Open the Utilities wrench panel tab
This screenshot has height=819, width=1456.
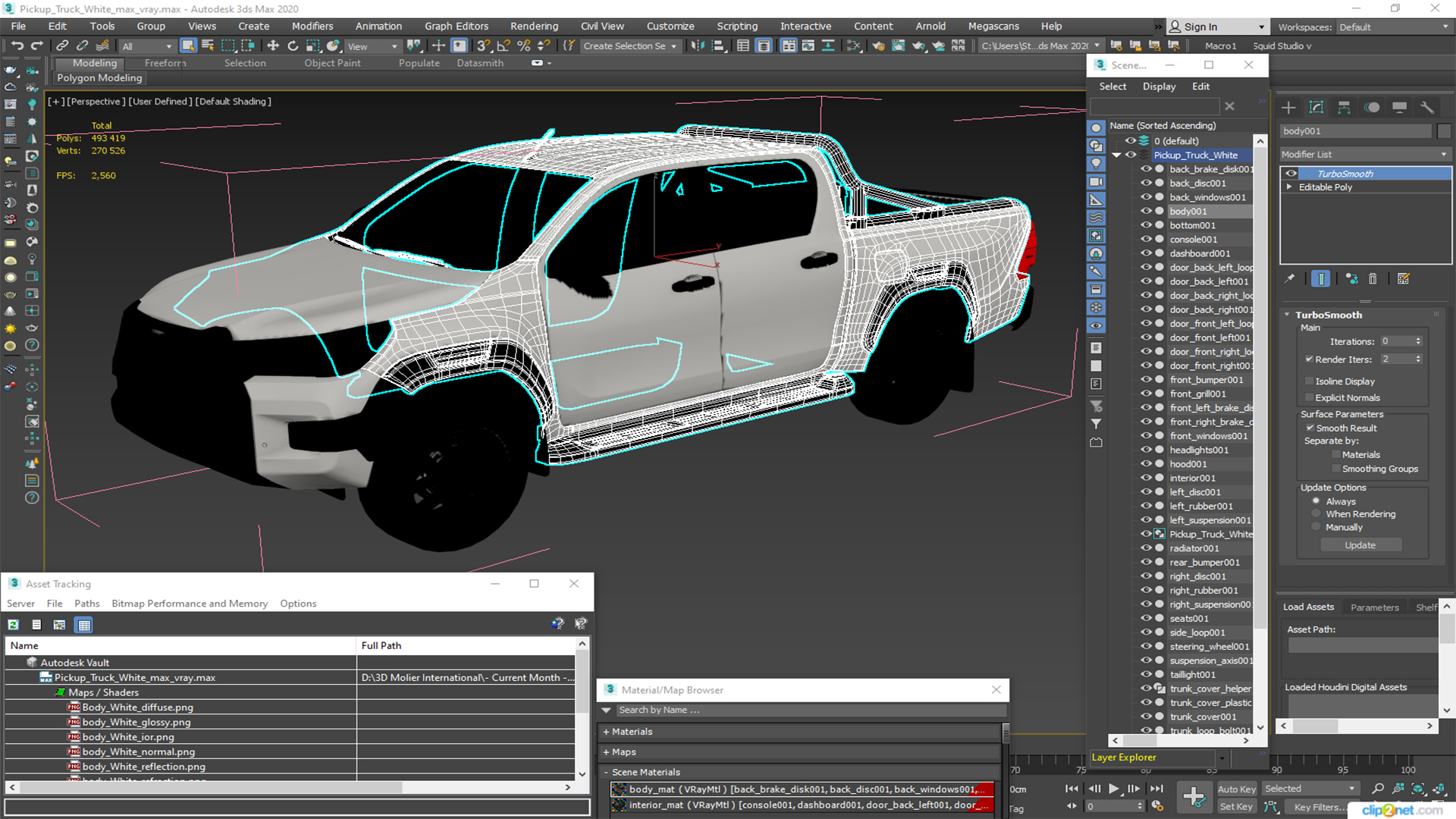tap(1426, 108)
